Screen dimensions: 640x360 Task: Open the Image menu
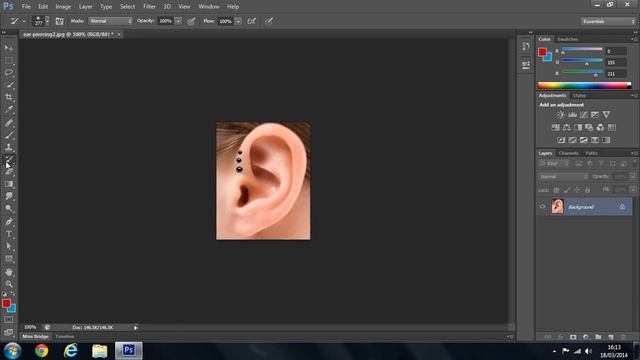pyautogui.click(x=63, y=7)
